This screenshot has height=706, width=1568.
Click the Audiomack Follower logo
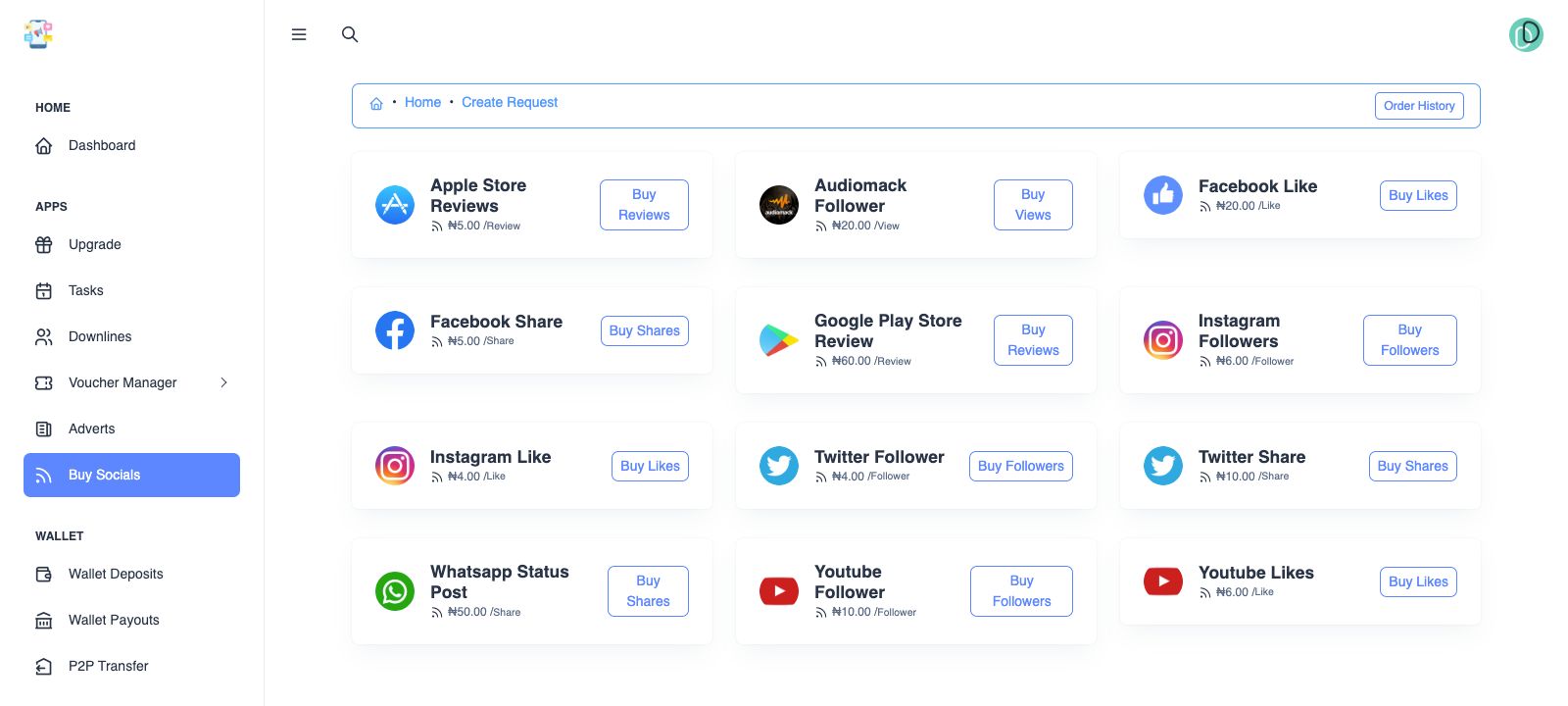(x=779, y=205)
